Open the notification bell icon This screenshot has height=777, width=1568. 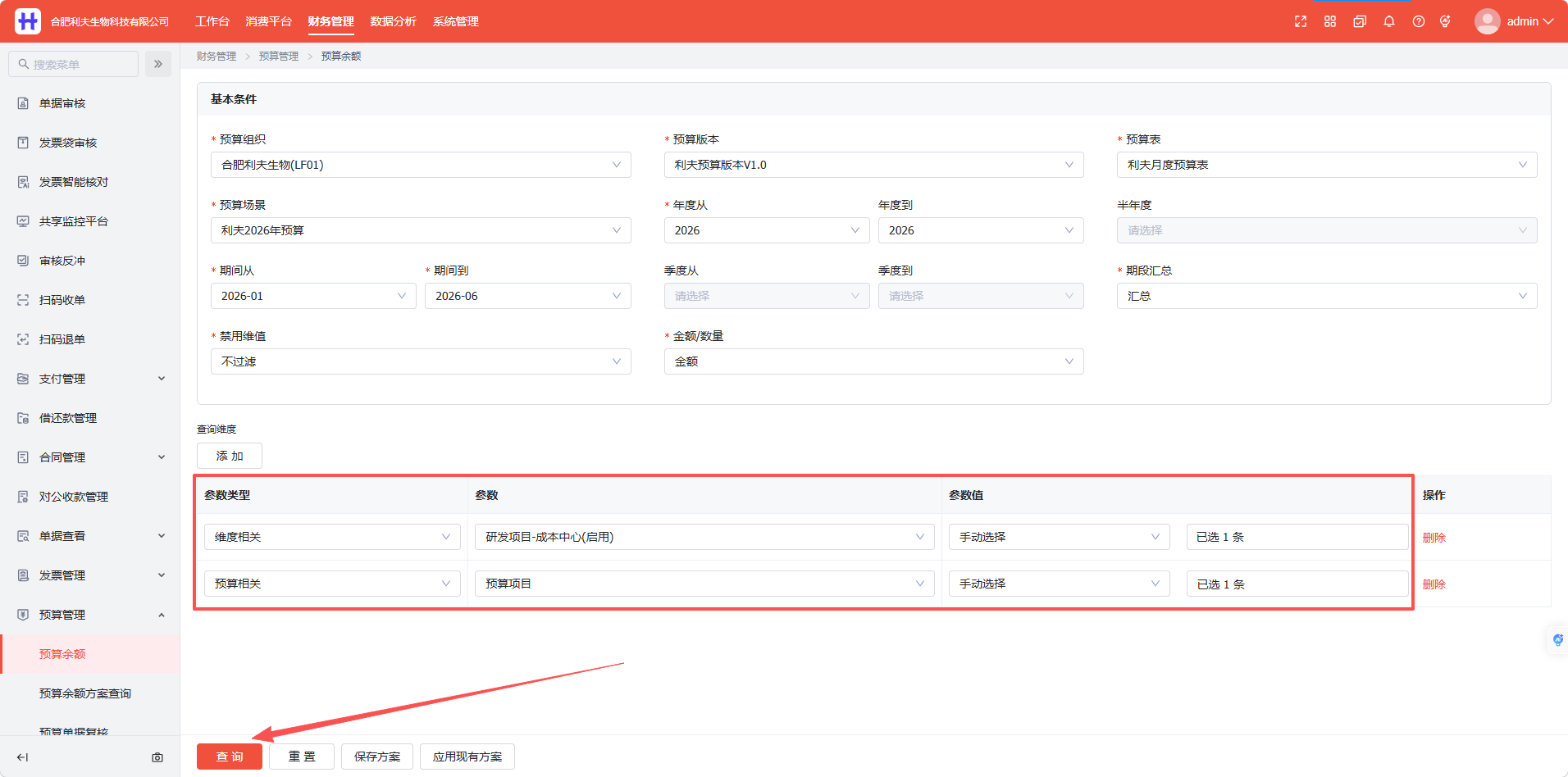point(1389,21)
